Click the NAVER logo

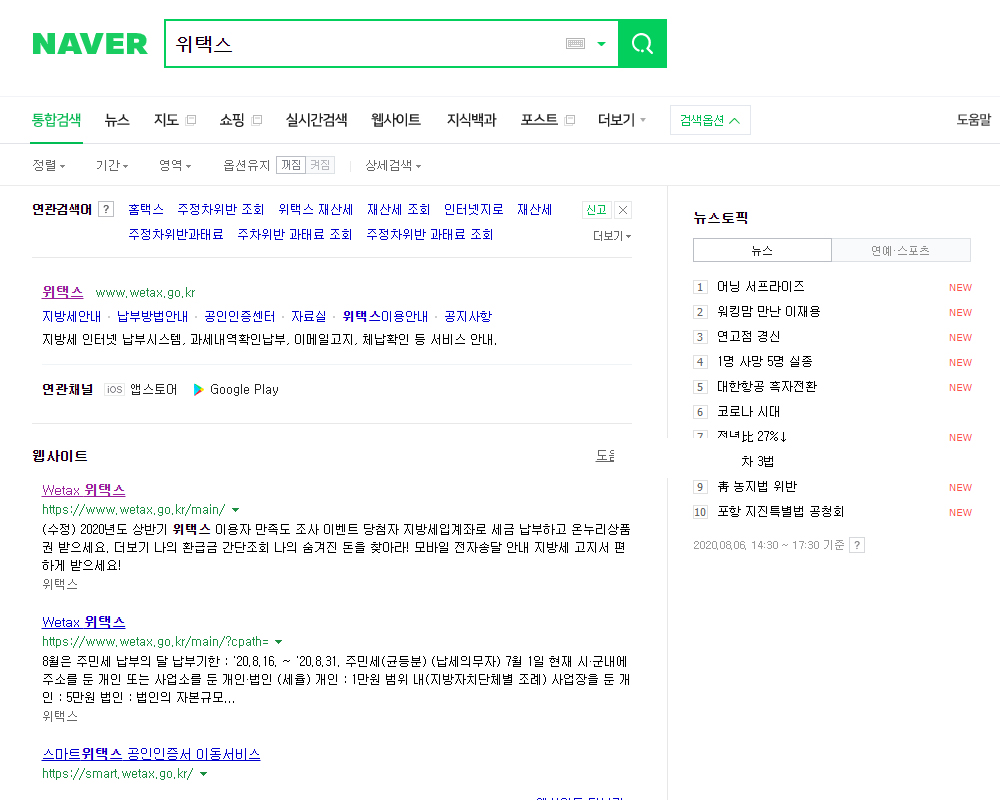coord(89,44)
